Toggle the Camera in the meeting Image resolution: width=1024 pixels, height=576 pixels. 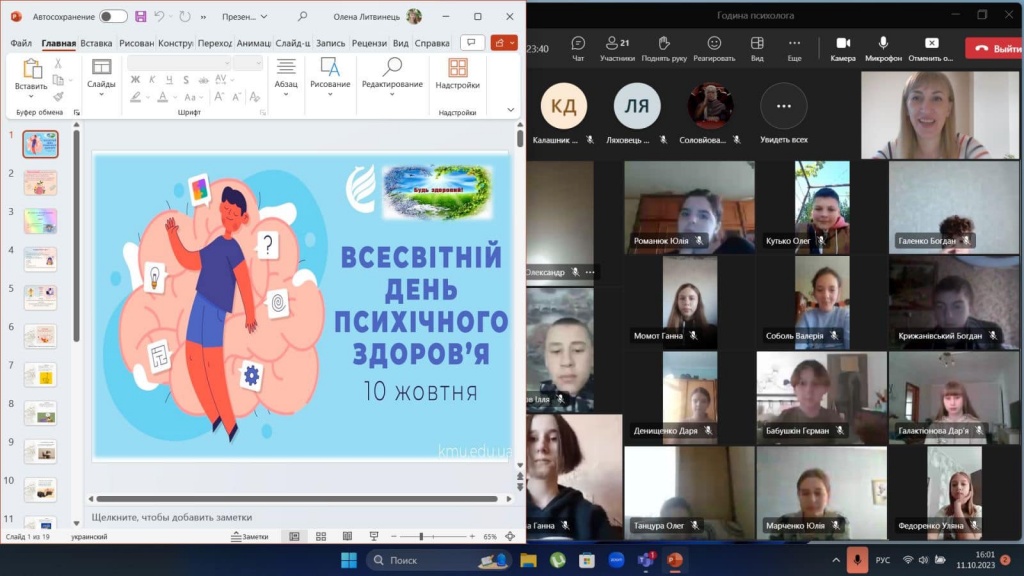click(842, 48)
